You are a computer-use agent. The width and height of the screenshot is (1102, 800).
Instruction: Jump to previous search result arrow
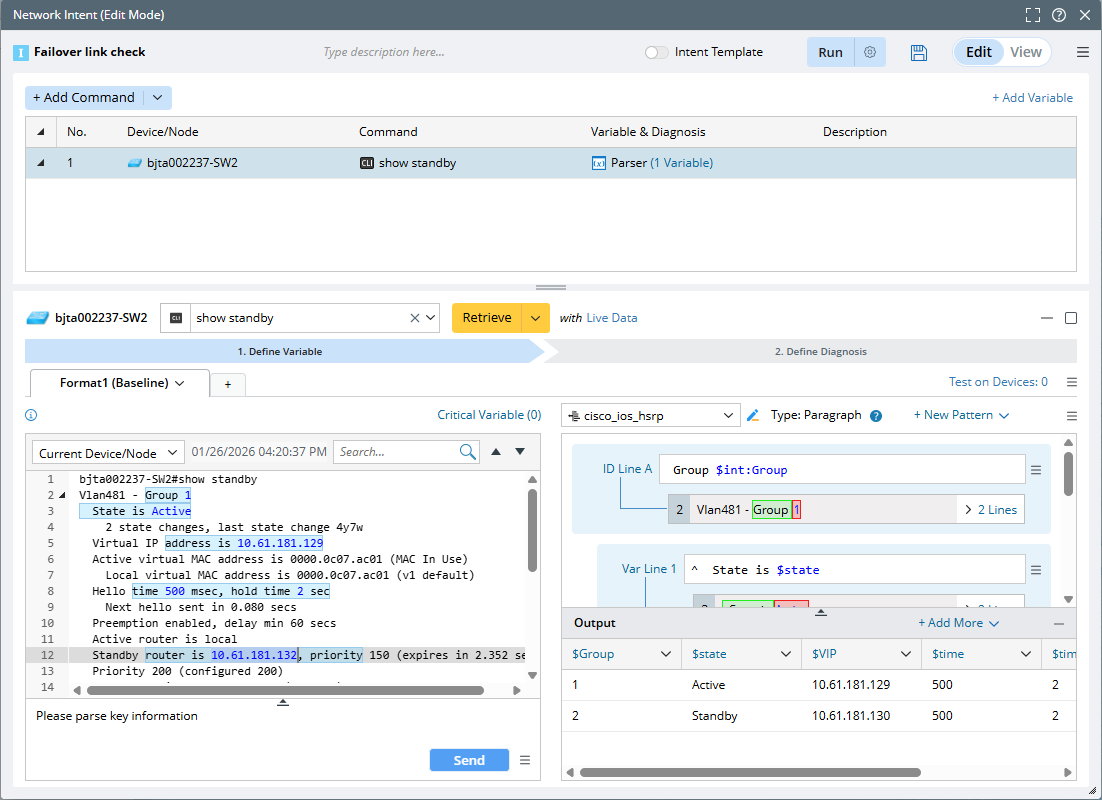click(x=496, y=452)
